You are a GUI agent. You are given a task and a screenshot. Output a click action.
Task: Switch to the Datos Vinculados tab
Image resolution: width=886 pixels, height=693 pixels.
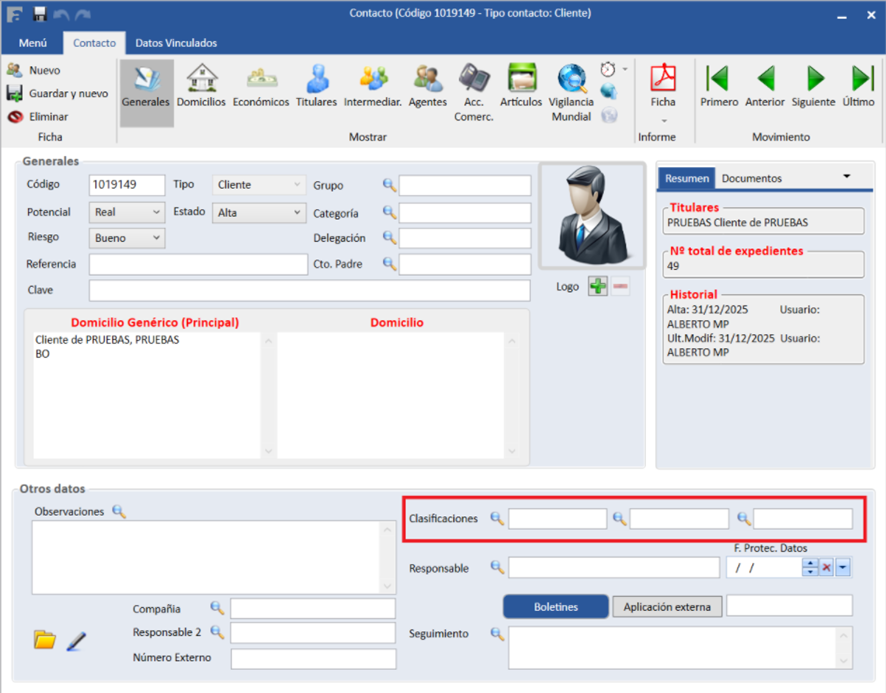(x=176, y=43)
